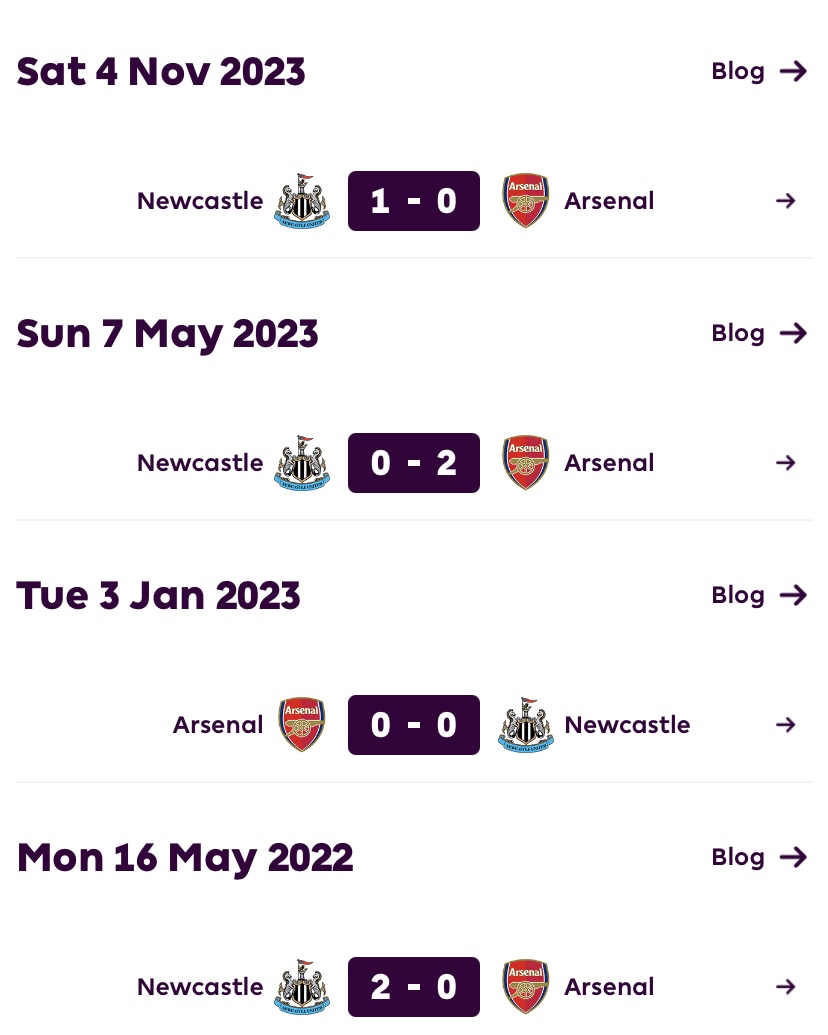Click Newcastle crest in 16 May 2022 match
Viewport: 828px width, 1035px height.
click(301, 987)
